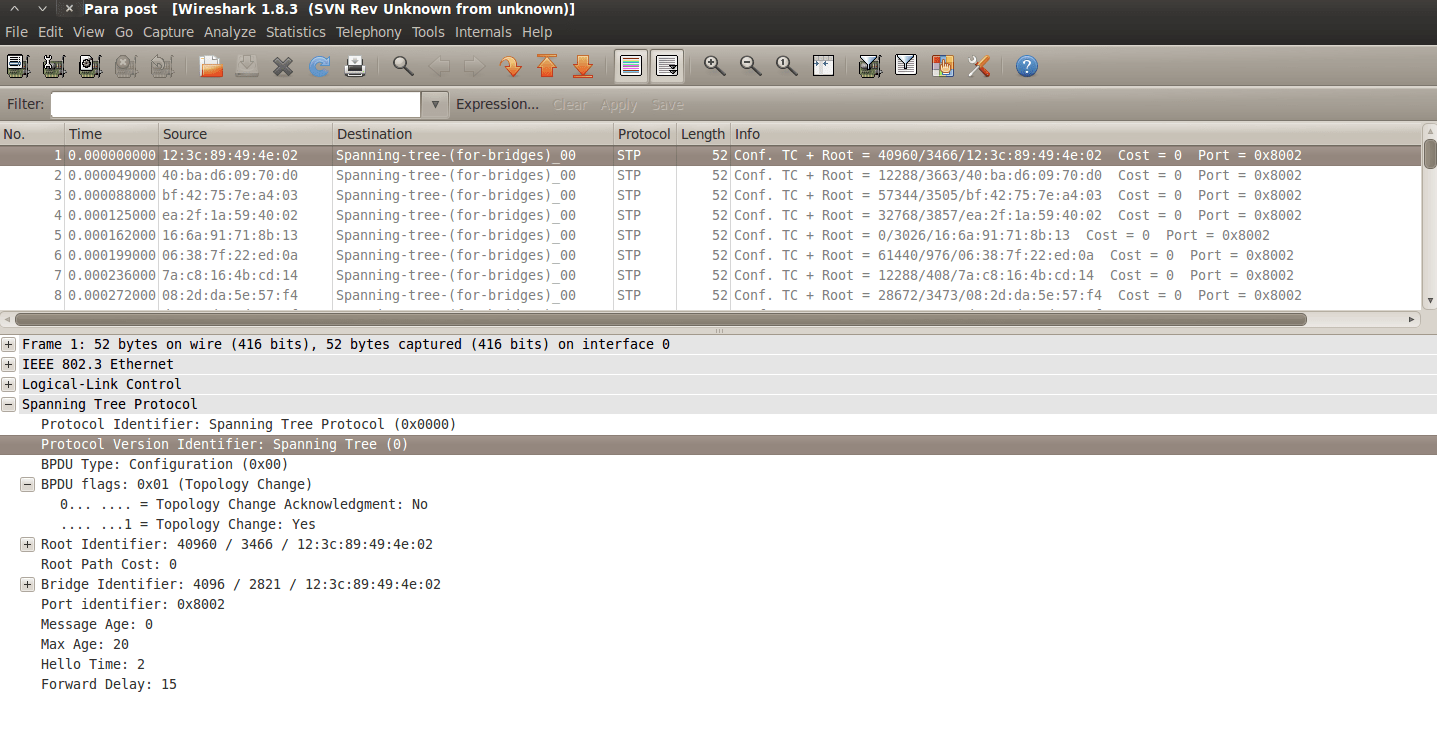Edit capture filter icon
Screen dimensions: 1437x740
coord(870,66)
